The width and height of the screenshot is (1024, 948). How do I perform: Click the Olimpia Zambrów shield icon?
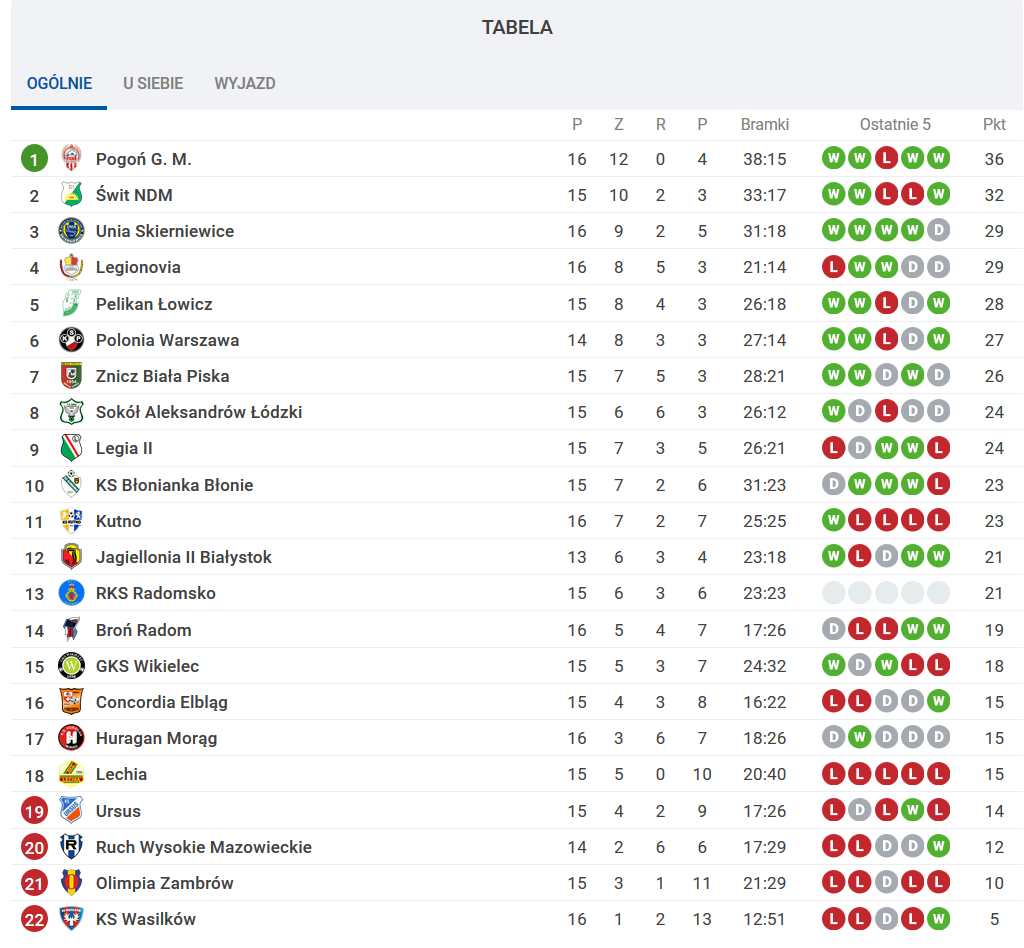(x=71, y=883)
